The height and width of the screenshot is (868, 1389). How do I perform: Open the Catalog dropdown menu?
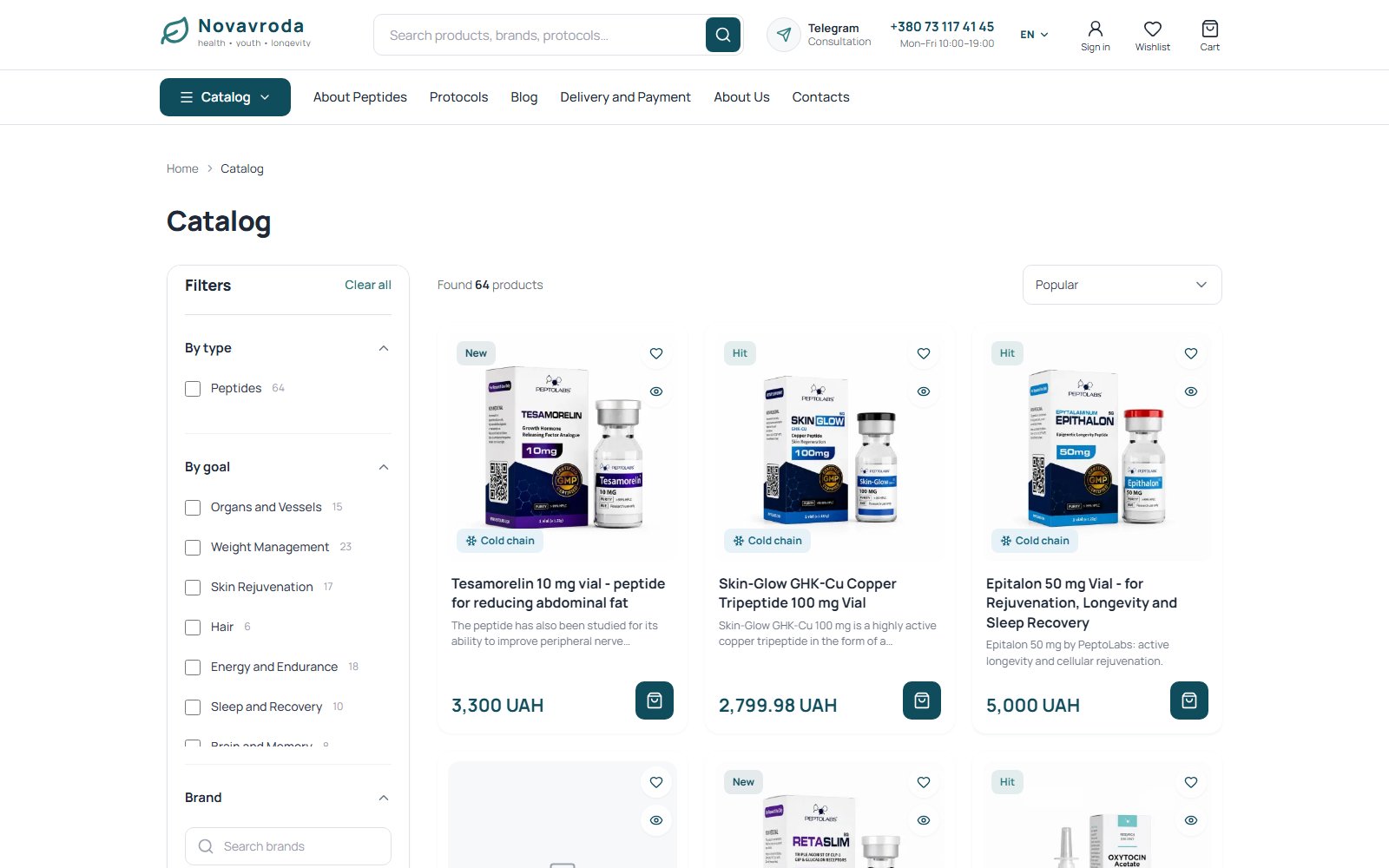coord(225,97)
